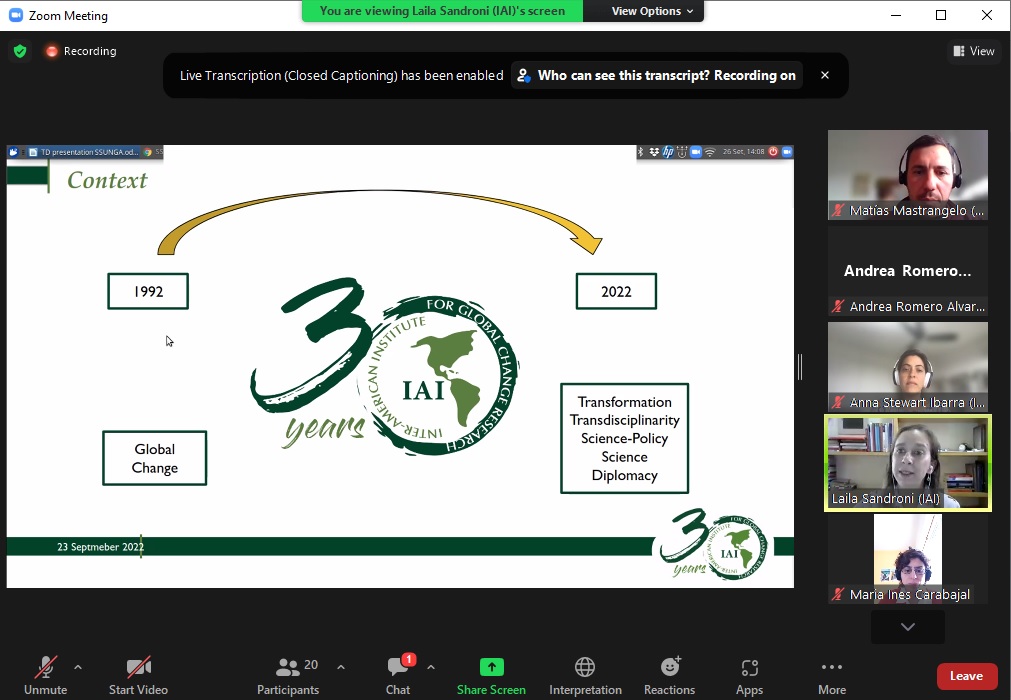Click the 2022 box on the shared slide

(616, 291)
